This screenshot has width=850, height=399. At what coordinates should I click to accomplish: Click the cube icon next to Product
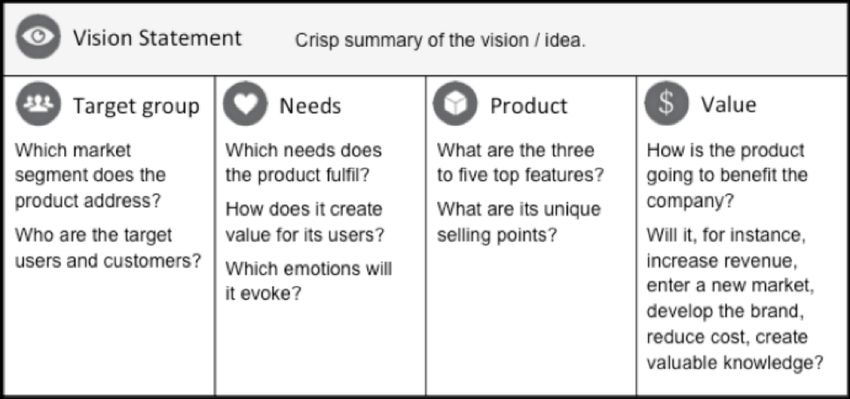tap(455, 104)
